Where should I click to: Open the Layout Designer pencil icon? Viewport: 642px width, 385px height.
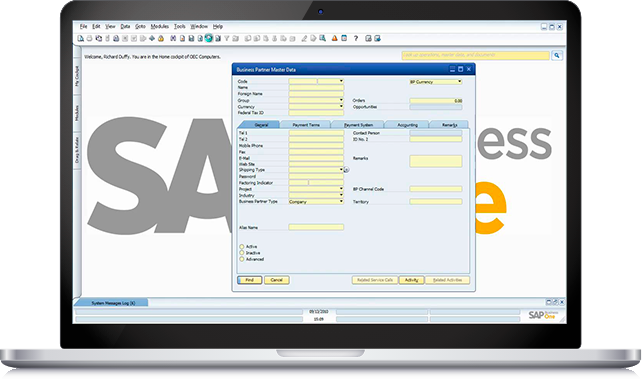[x=304, y=38]
